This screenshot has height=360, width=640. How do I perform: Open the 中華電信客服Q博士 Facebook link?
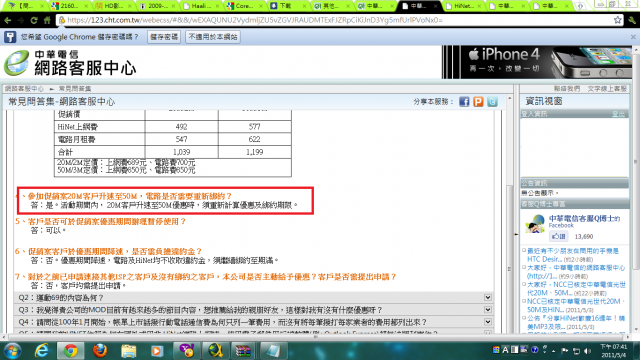click(584, 218)
